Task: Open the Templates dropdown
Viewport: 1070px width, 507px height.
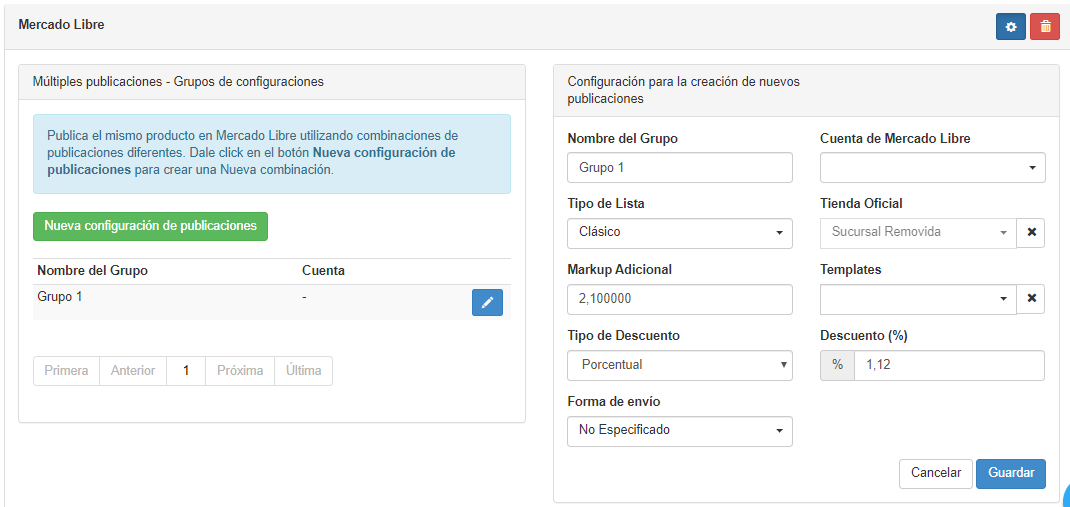Action: click(918, 299)
